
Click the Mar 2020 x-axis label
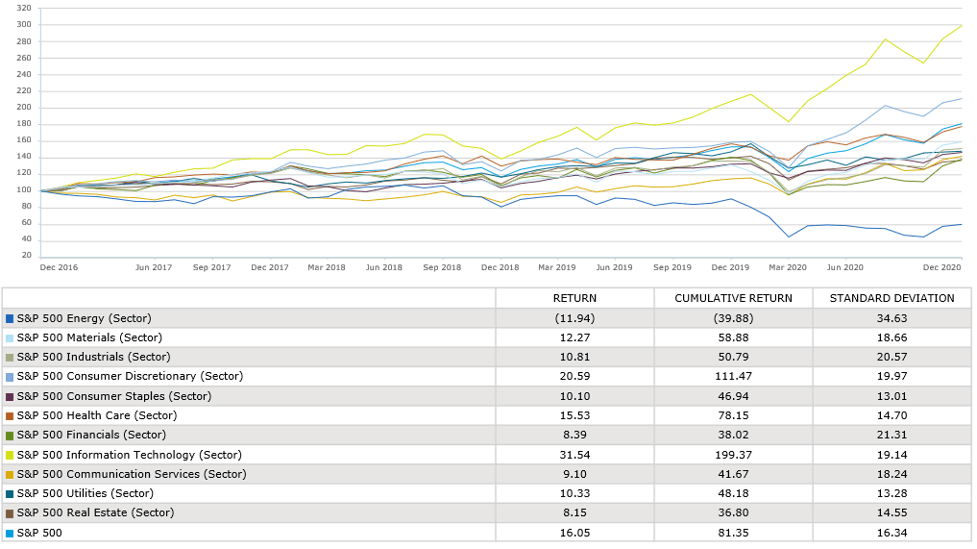(x=788, y=267)
